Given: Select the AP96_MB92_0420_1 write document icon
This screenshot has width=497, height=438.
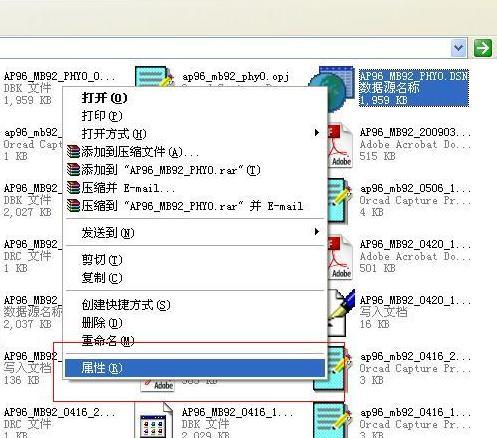Looking at the screenshot, I should point(341,312).
